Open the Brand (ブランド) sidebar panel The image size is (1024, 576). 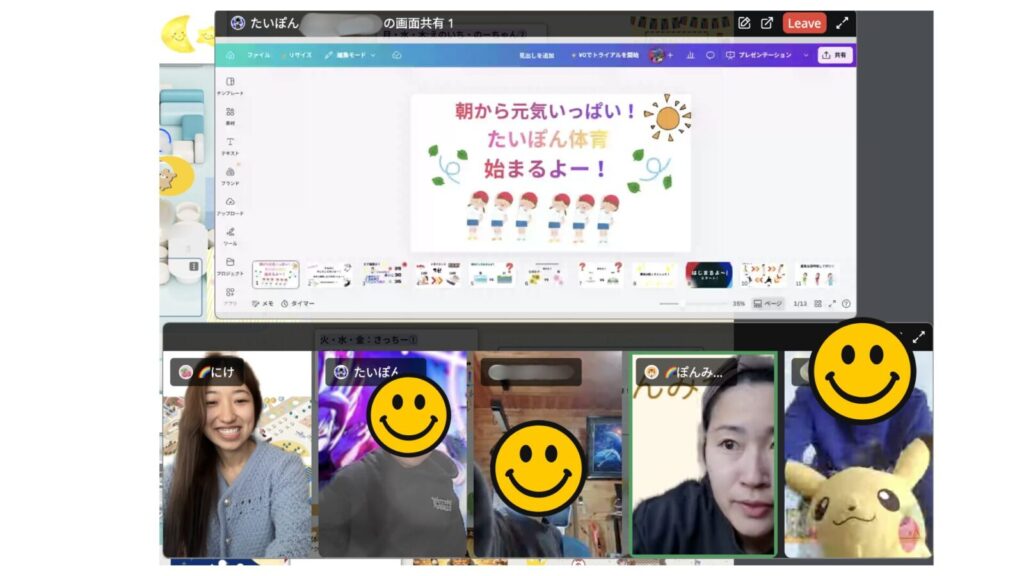[x=230, y=175]
